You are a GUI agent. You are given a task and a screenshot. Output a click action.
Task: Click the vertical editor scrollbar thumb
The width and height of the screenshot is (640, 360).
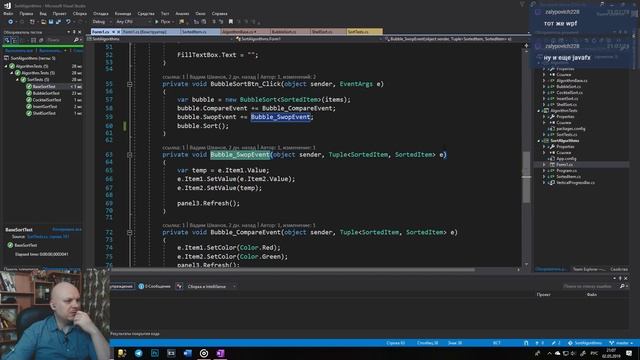[527, 177]
